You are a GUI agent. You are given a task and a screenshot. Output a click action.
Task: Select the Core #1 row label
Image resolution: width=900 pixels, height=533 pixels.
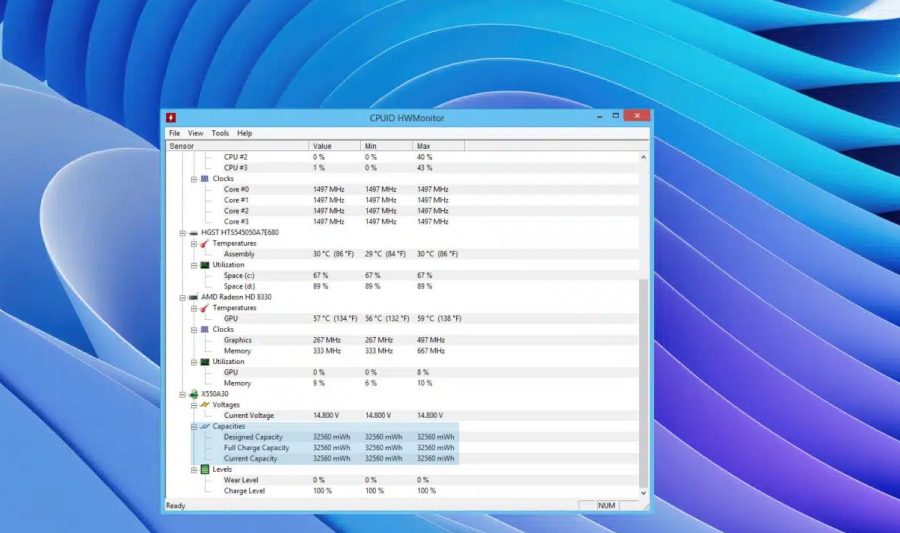[236, 200]
